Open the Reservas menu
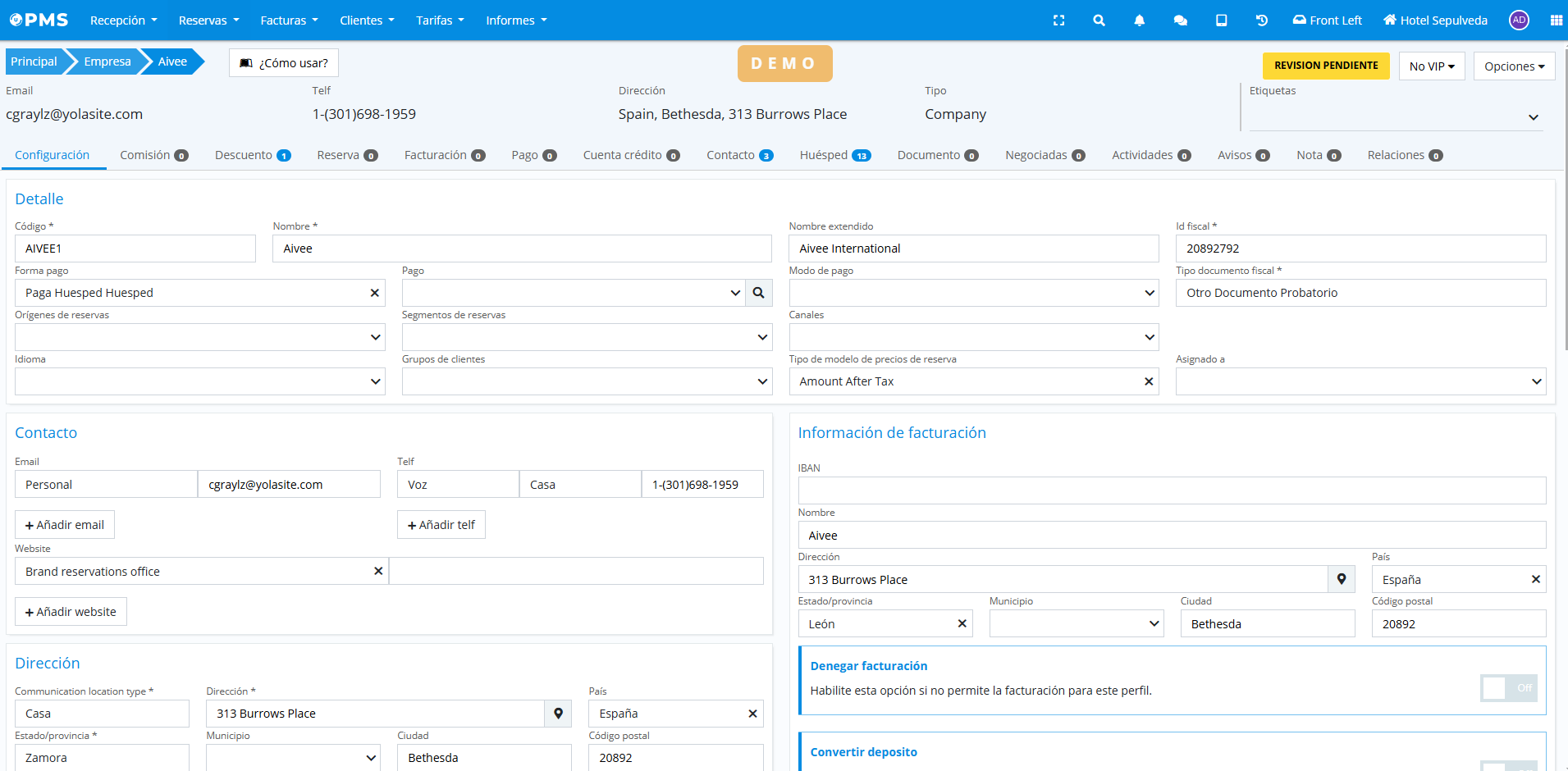The width and height of the screenshot is (1568, 771). [x=208, y=21]
